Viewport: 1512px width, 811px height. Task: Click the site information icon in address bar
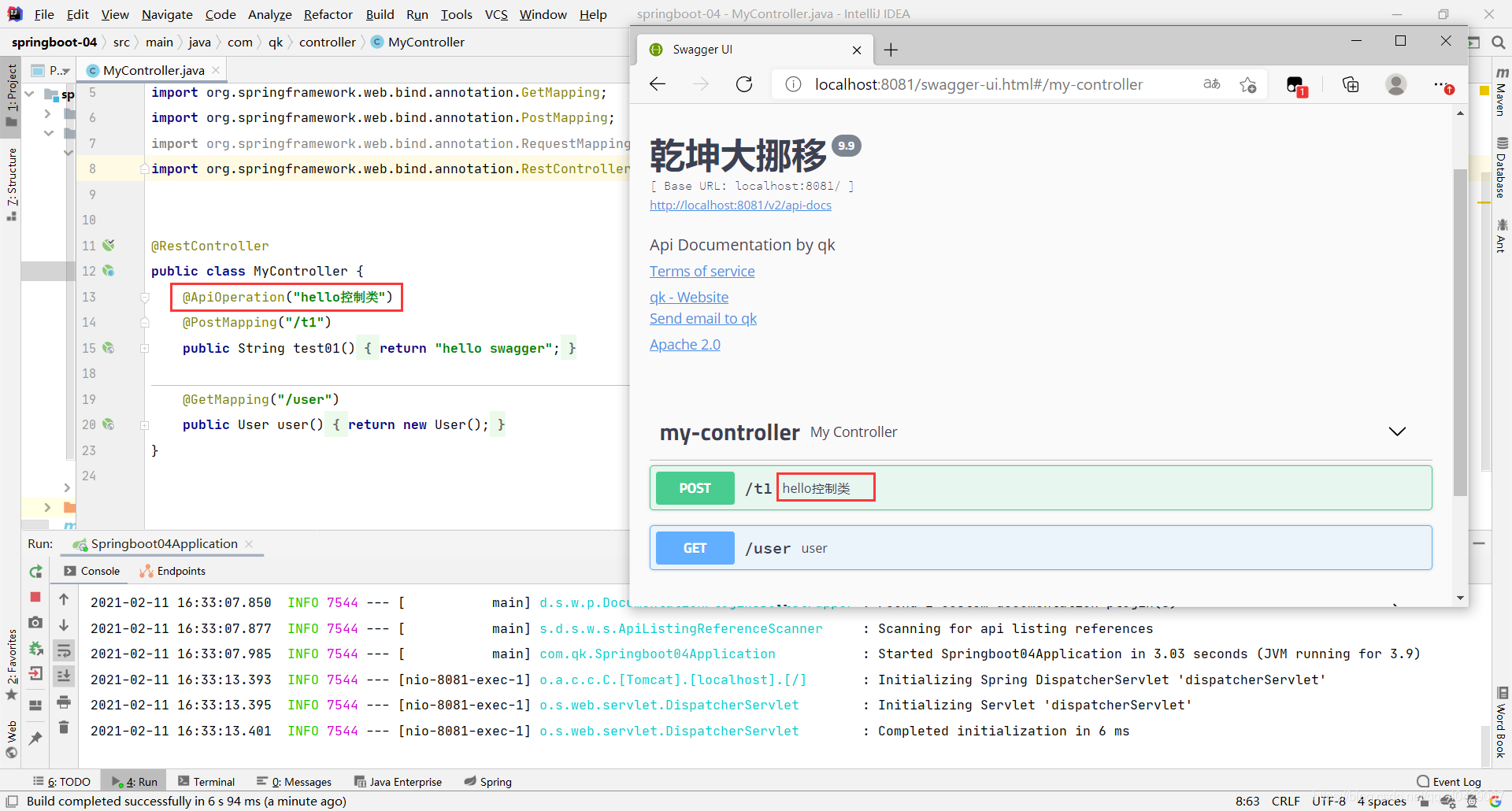pyautogui.click(x=793, y=84)
